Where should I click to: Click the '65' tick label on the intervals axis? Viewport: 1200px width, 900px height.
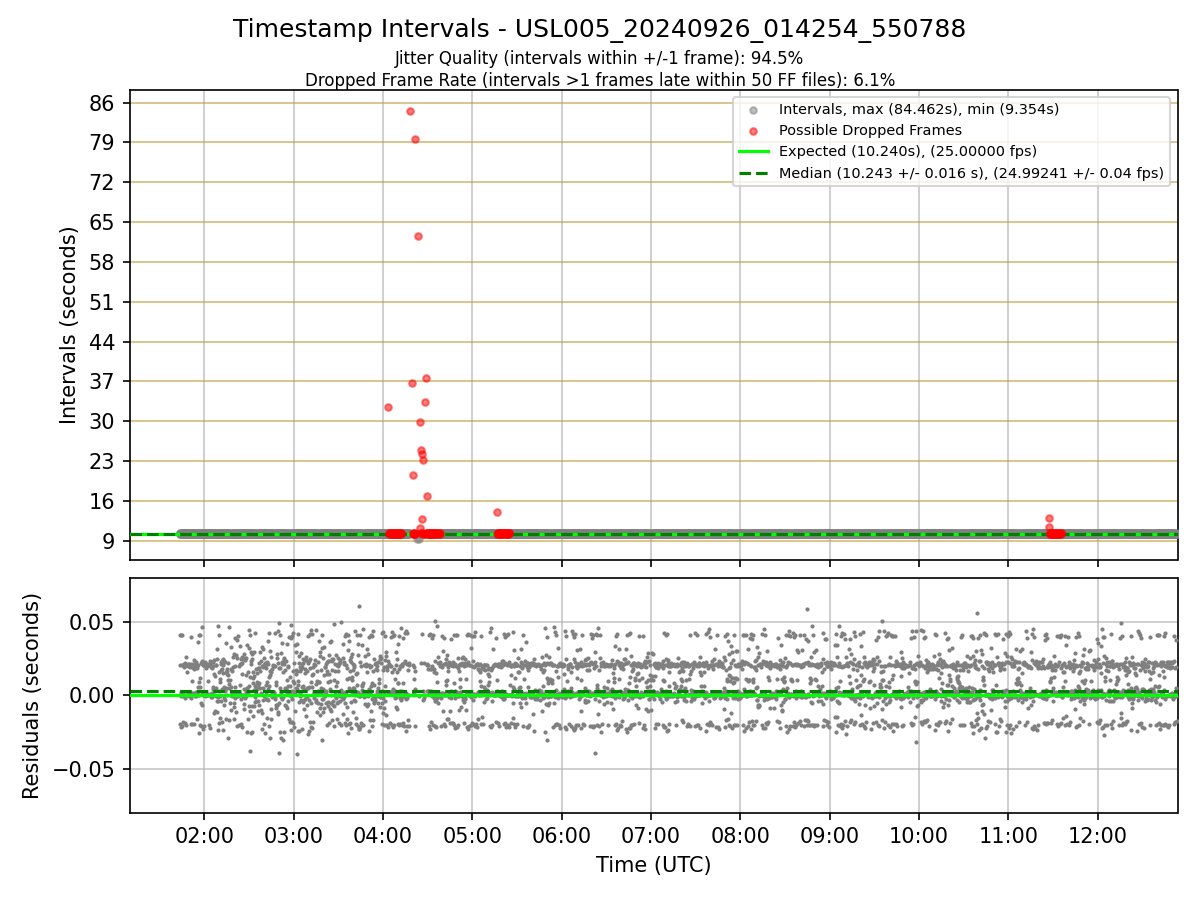(102, 222)
